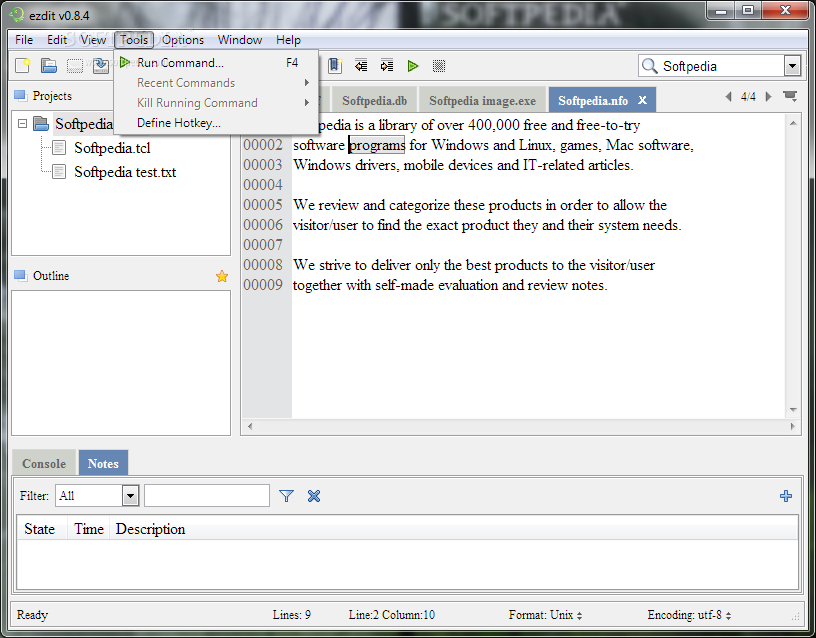
Task: Click the Outline panel icon
Action: [20, 275]
